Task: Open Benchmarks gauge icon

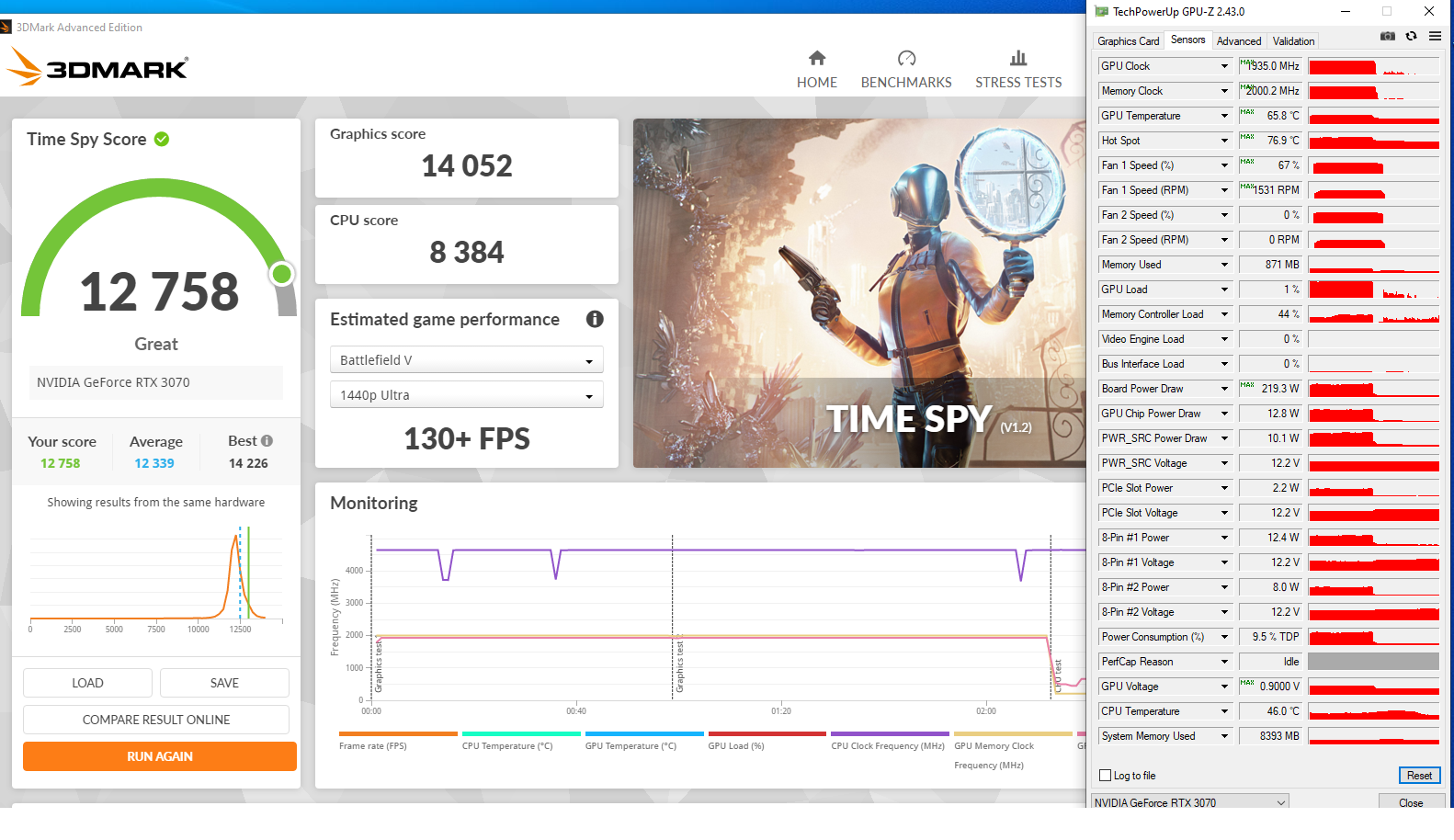Action: pos(906,58)
